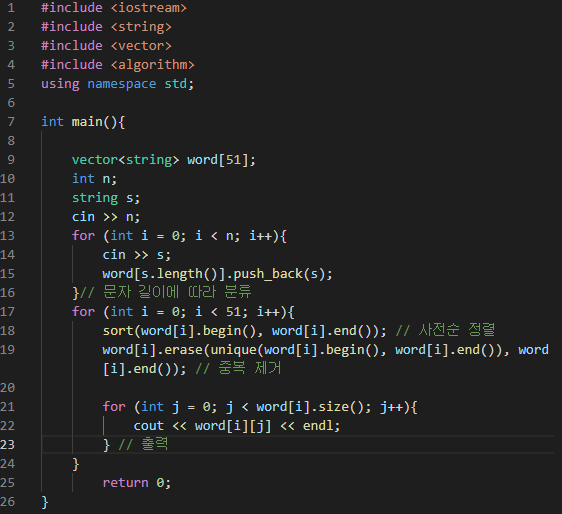This screenshot has width=562, height=514.
Task: Click line number 21 in gutter
Action: (x=8, y=407)
